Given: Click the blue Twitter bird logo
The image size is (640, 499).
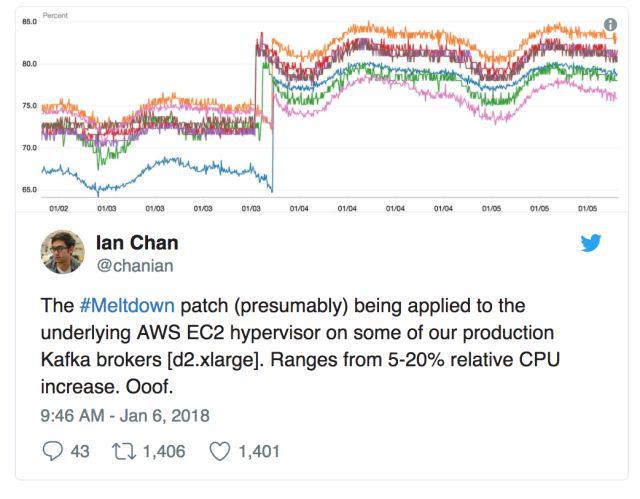Looking at the screenshot, I should (x=590, y=243).
